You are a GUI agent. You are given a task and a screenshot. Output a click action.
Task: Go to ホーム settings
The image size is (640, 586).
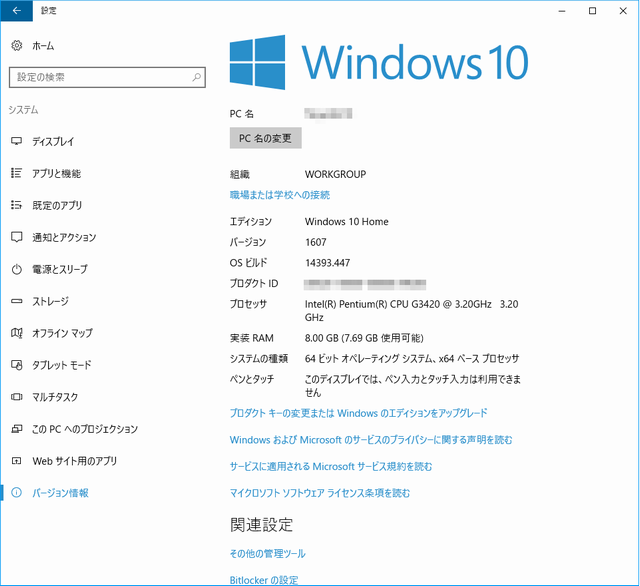43,46
